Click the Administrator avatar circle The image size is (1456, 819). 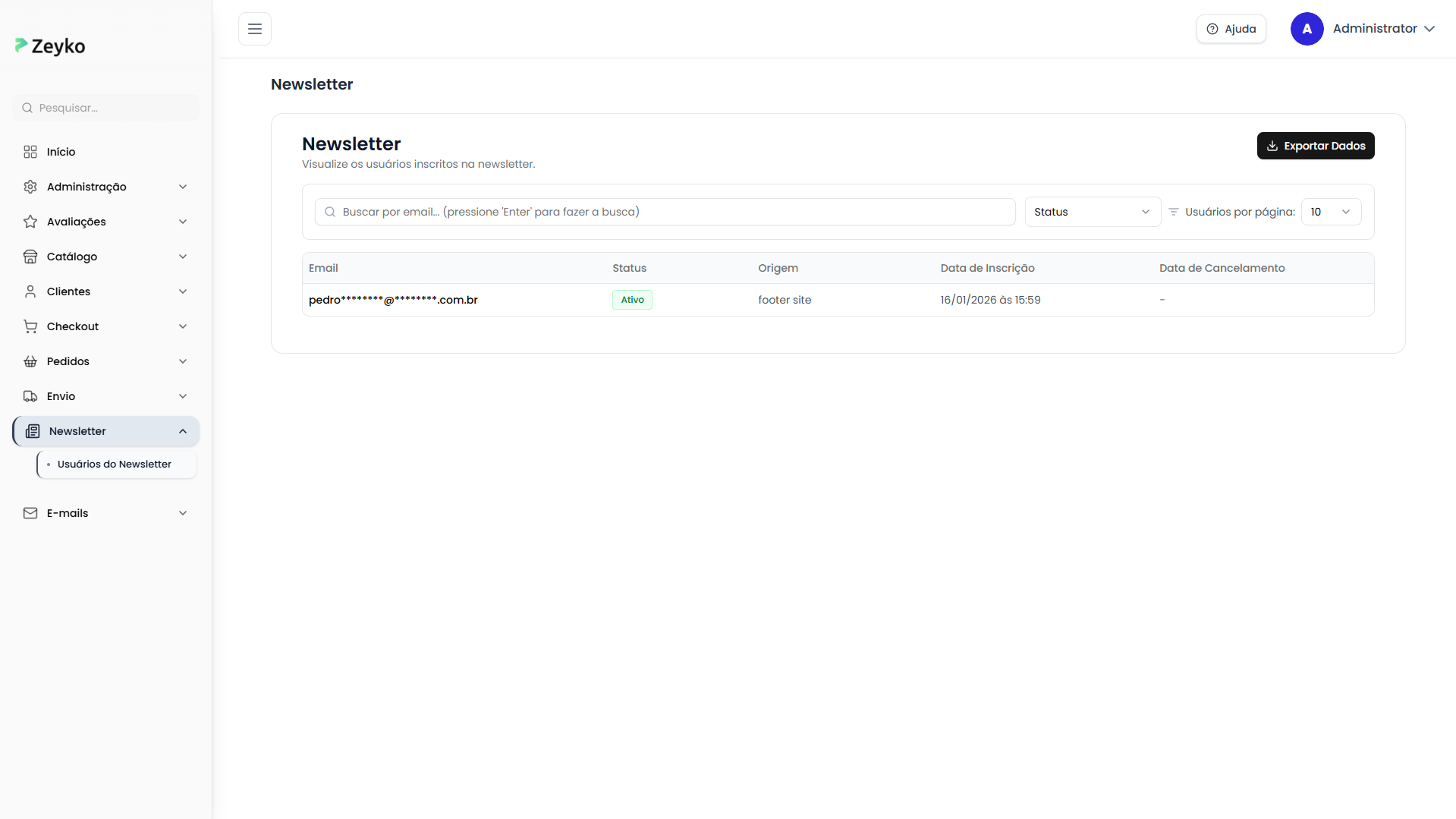[x=1307, y=29]
